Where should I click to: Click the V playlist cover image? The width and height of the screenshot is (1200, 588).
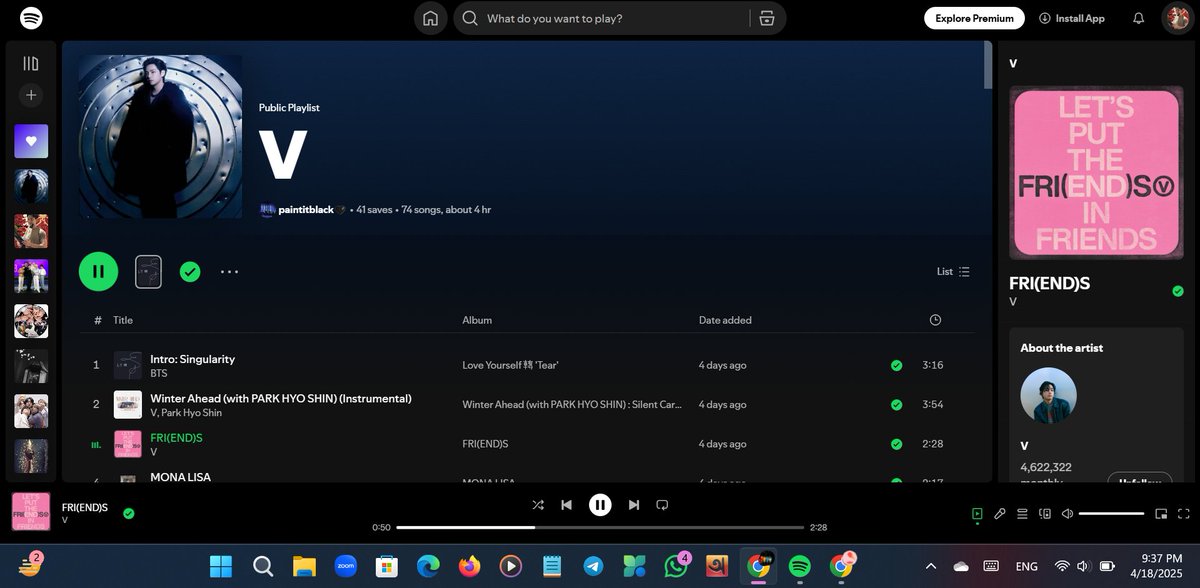click(160, 136)
